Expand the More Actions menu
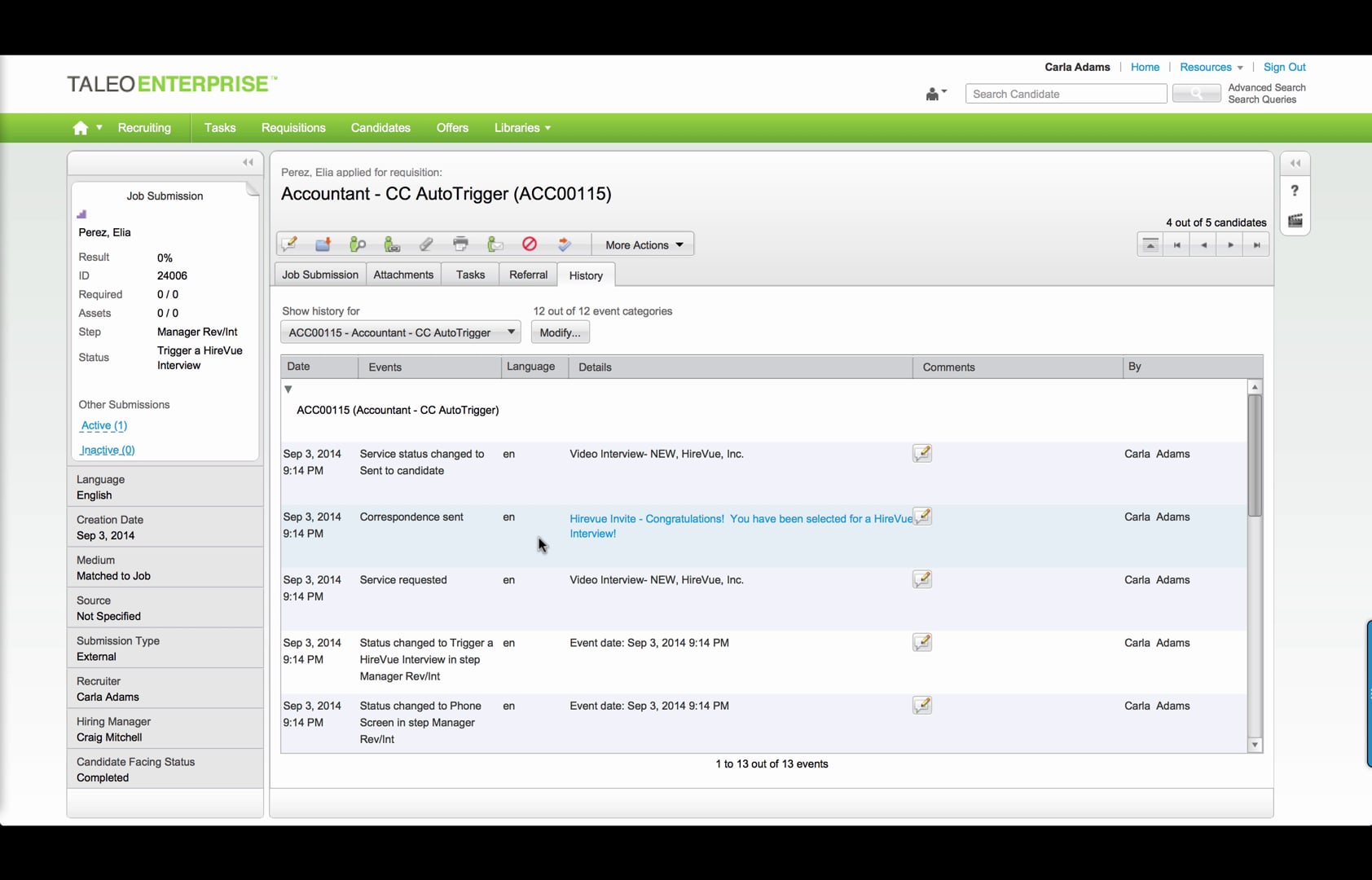1372x880 pixels. click(x=643, y=244)
